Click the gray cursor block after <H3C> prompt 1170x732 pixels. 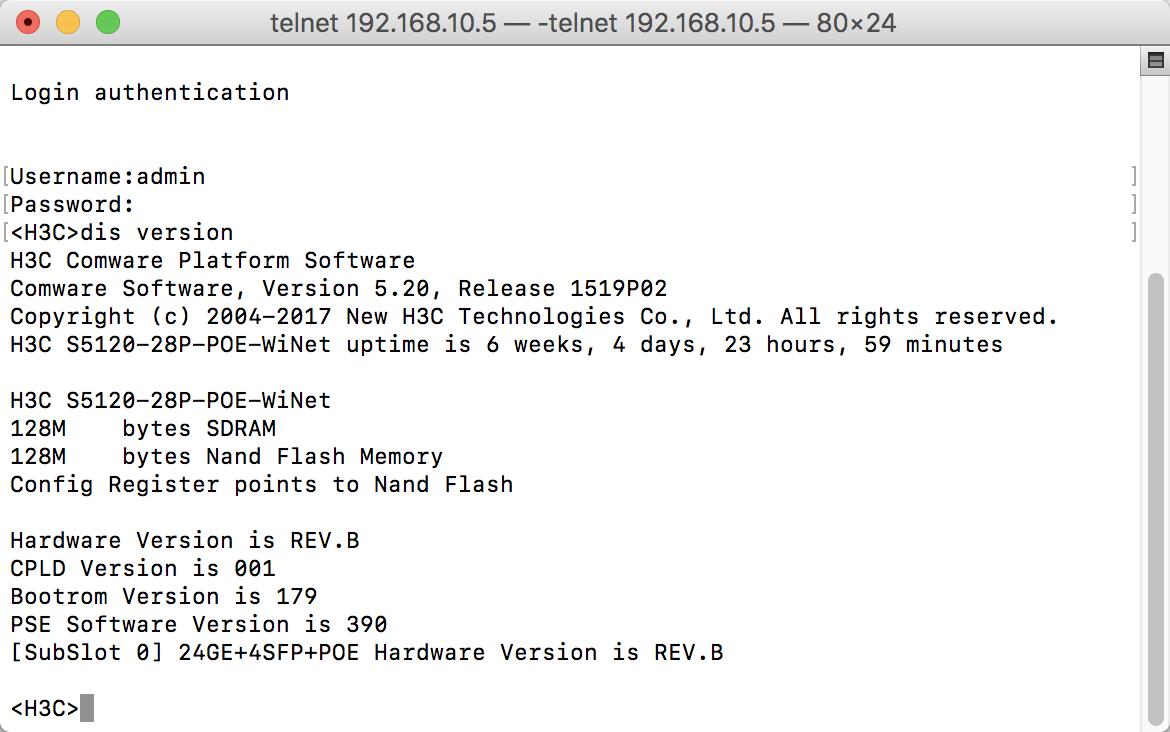87,708
